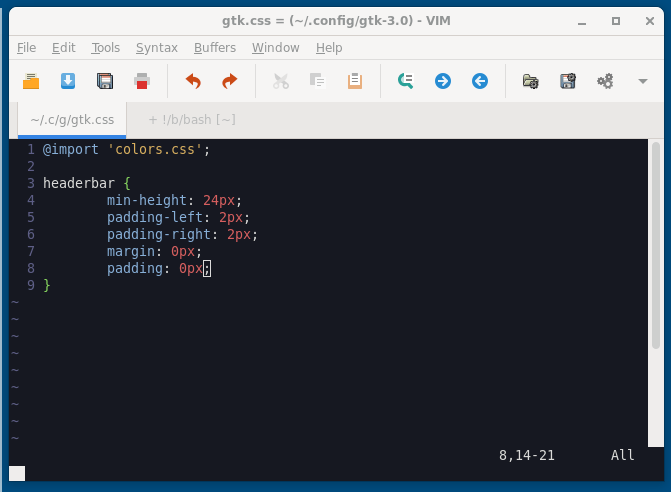The width and height of the screenshot is (671, 492).
Task: Open the File menu
Action: [x=27, y=47]
